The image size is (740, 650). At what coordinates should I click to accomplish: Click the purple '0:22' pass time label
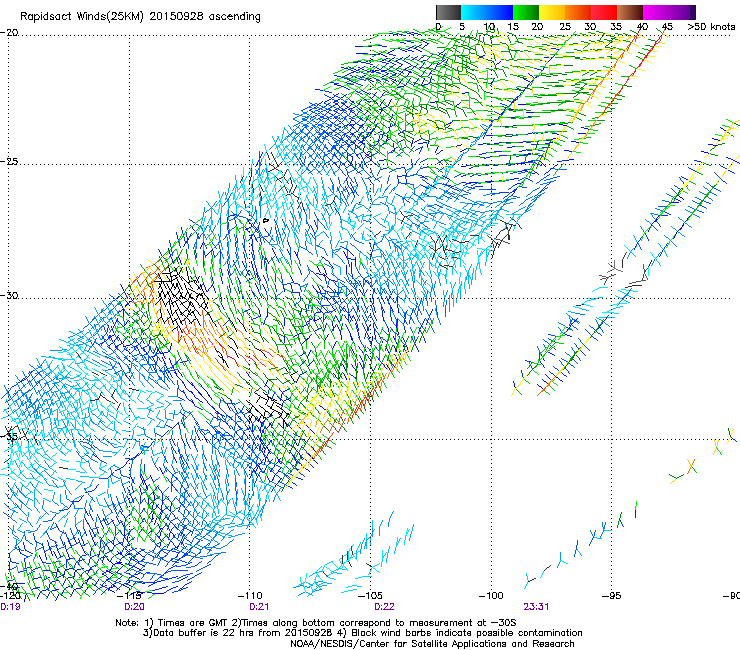pyautogui.click(x=384, y=607)
